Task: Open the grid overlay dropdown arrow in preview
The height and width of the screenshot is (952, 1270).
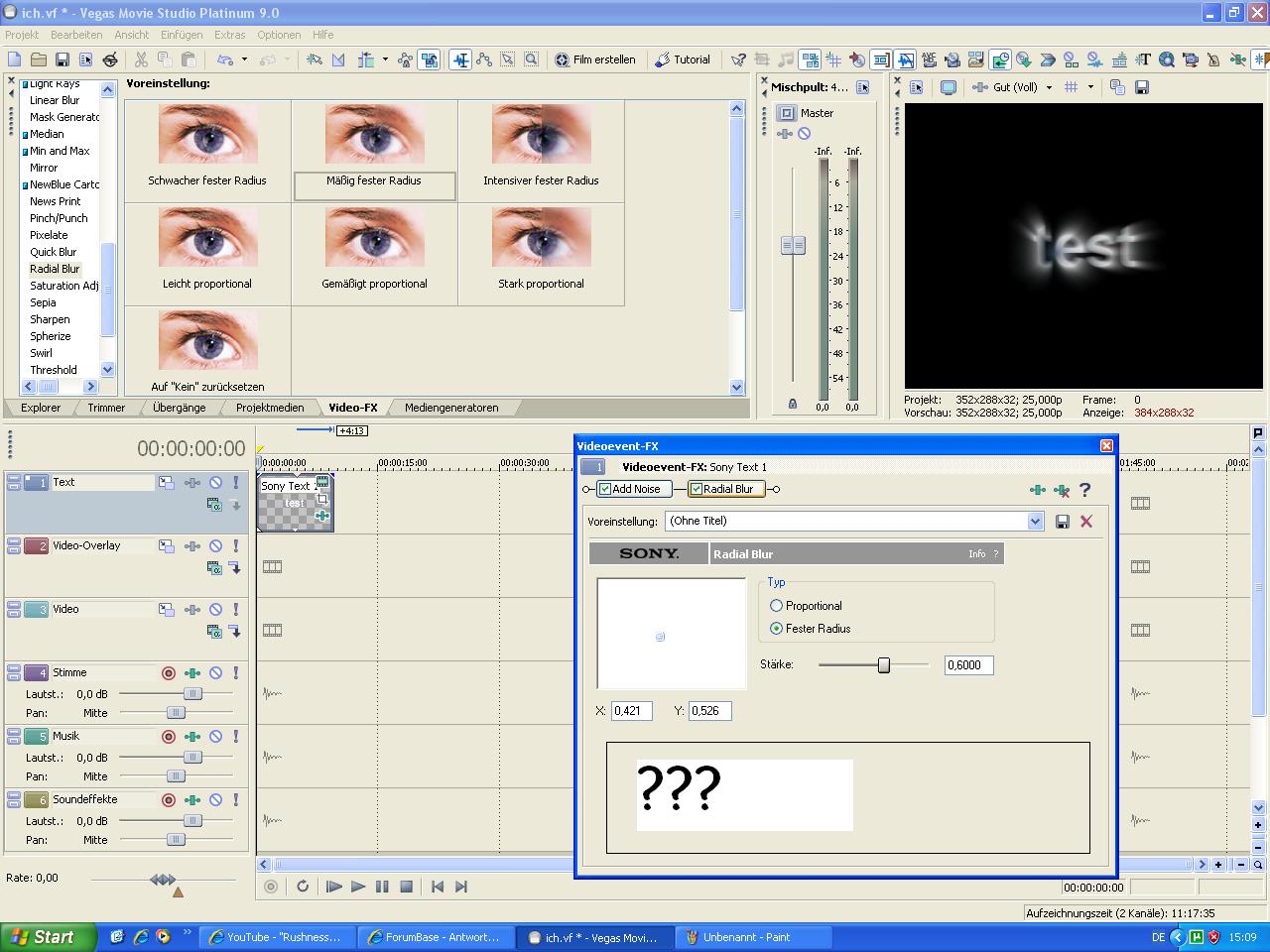Action: tap(1090, 87)
